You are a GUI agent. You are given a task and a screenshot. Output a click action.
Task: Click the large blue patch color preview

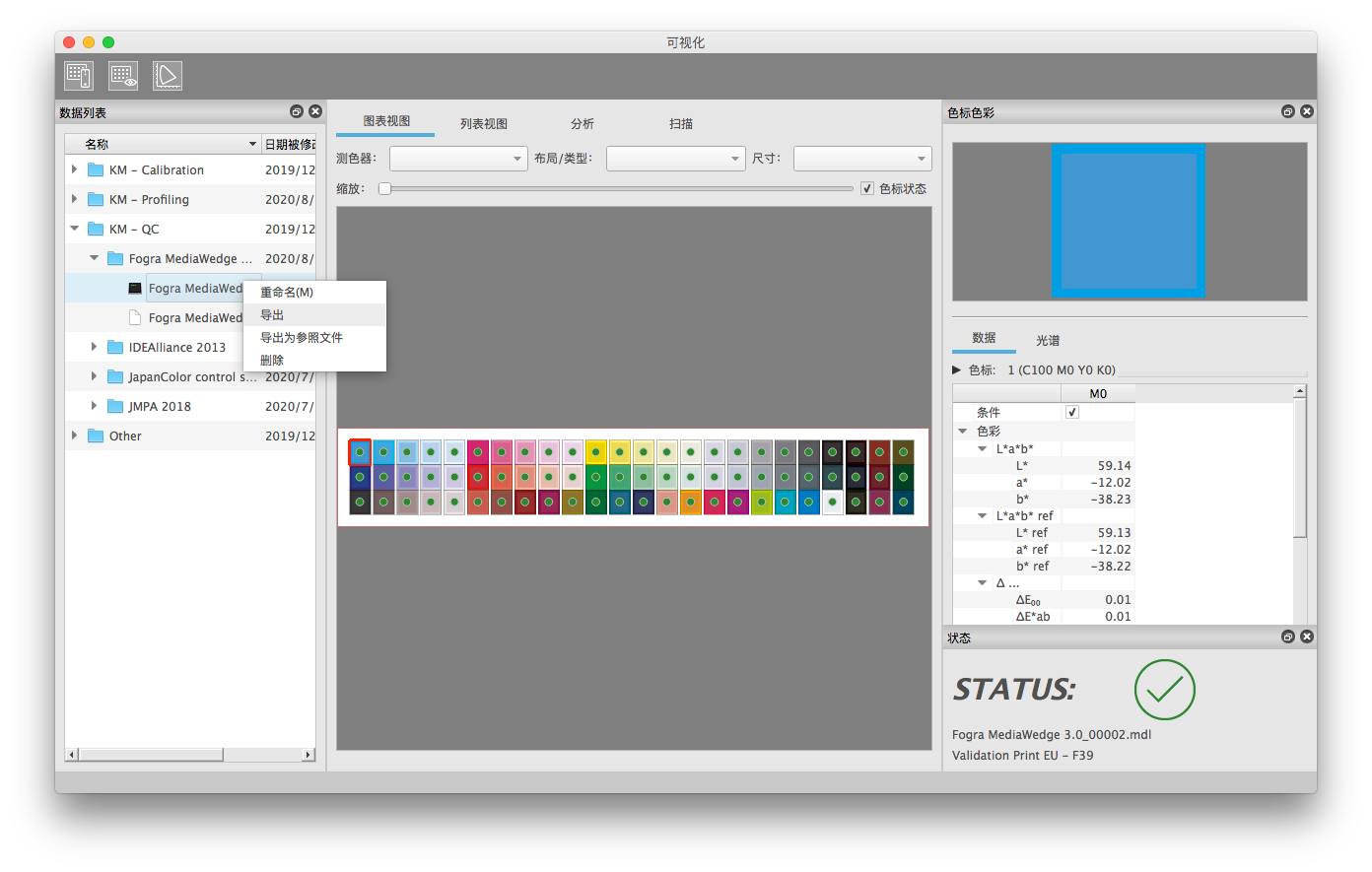pyautogui.click(x=1129, y=221)
